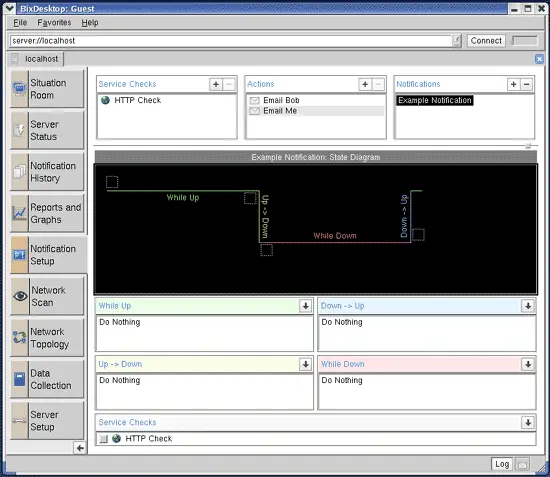550x477 pixels.
Task: Open the Favorites menu
Action: [54, 23]
